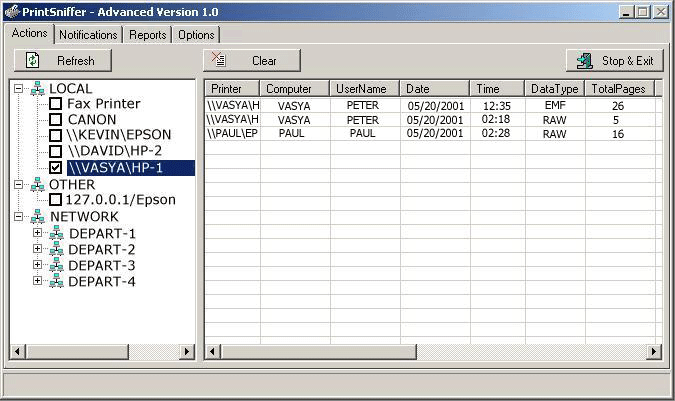675x401 pixels.
Task: Click the printer tree's left scroll arrow
Action: click(17, 352)
